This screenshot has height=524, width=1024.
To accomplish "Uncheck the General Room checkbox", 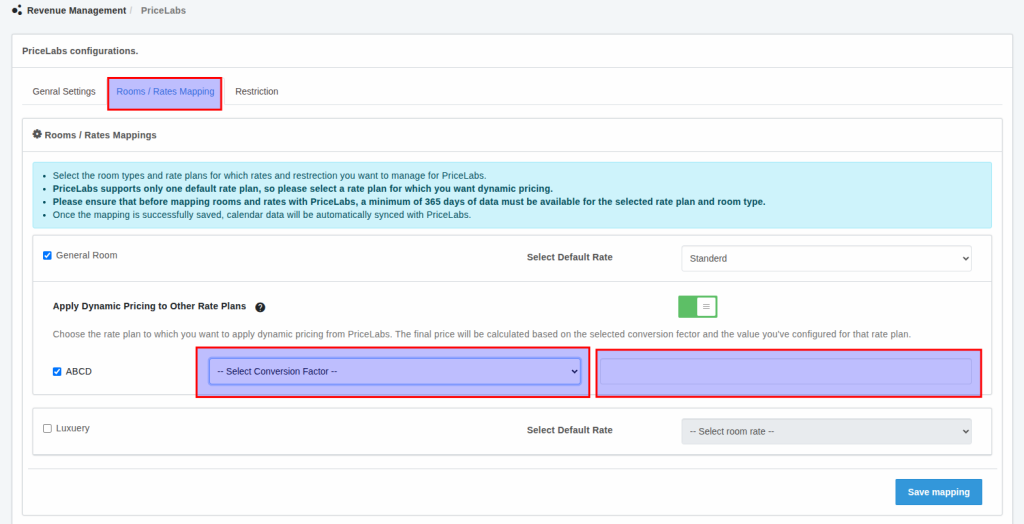I will [47, 256].
